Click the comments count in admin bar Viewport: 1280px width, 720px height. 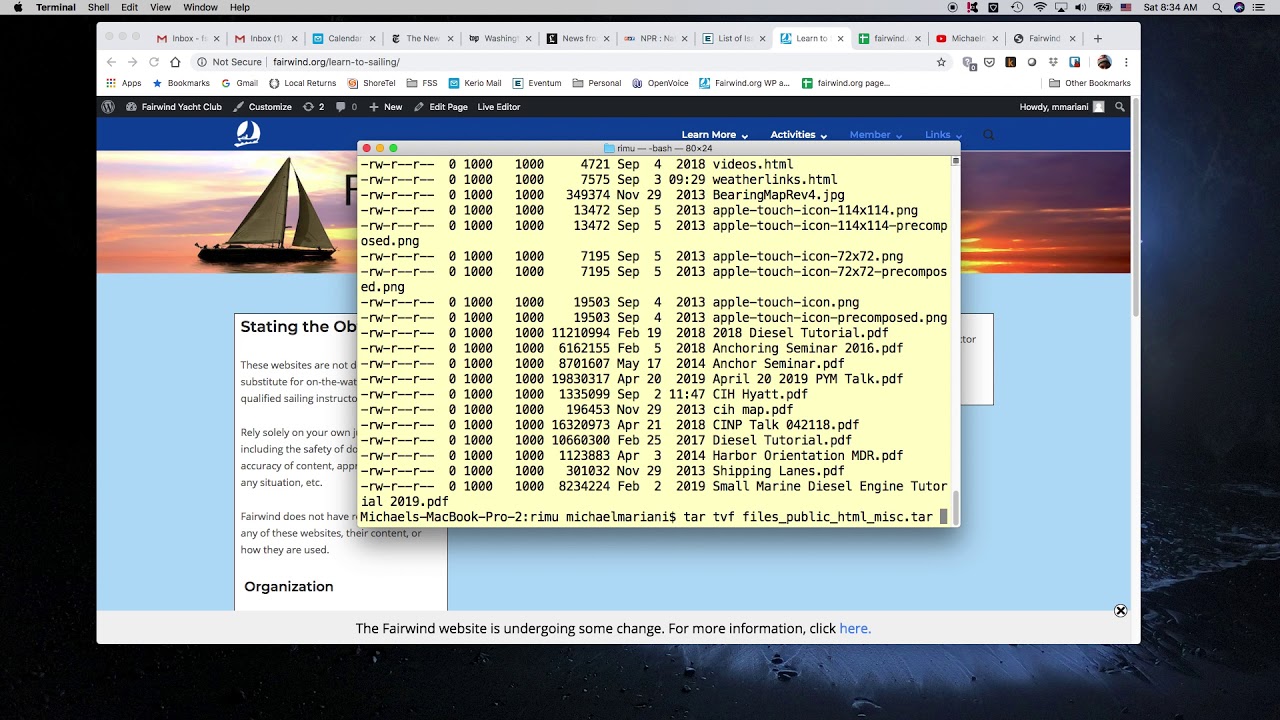click(346, 107)
